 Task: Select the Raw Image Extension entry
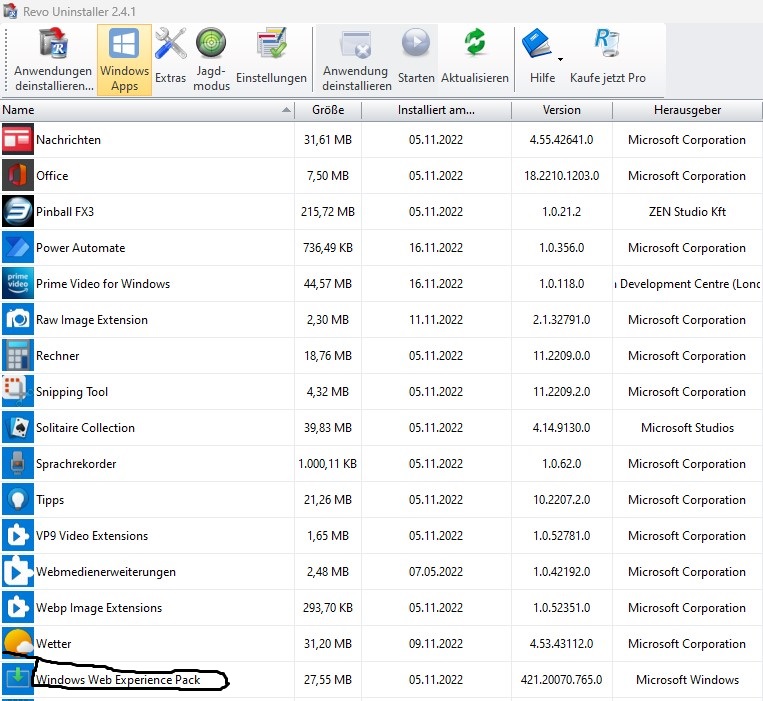pos(91,320)
